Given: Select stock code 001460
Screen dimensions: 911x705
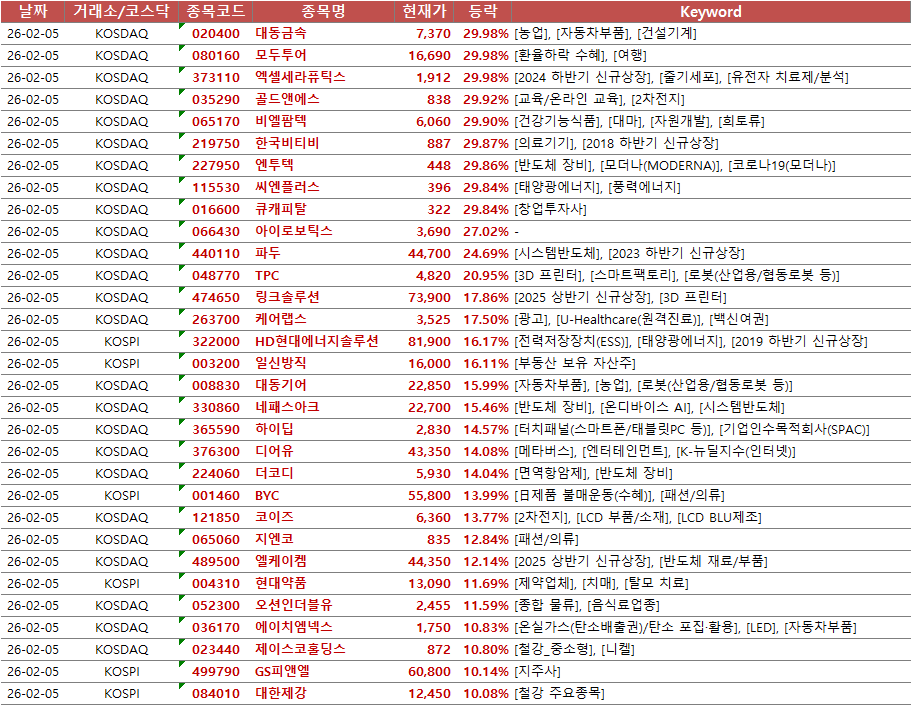Looking at the screenshot, I should [216, 496].
